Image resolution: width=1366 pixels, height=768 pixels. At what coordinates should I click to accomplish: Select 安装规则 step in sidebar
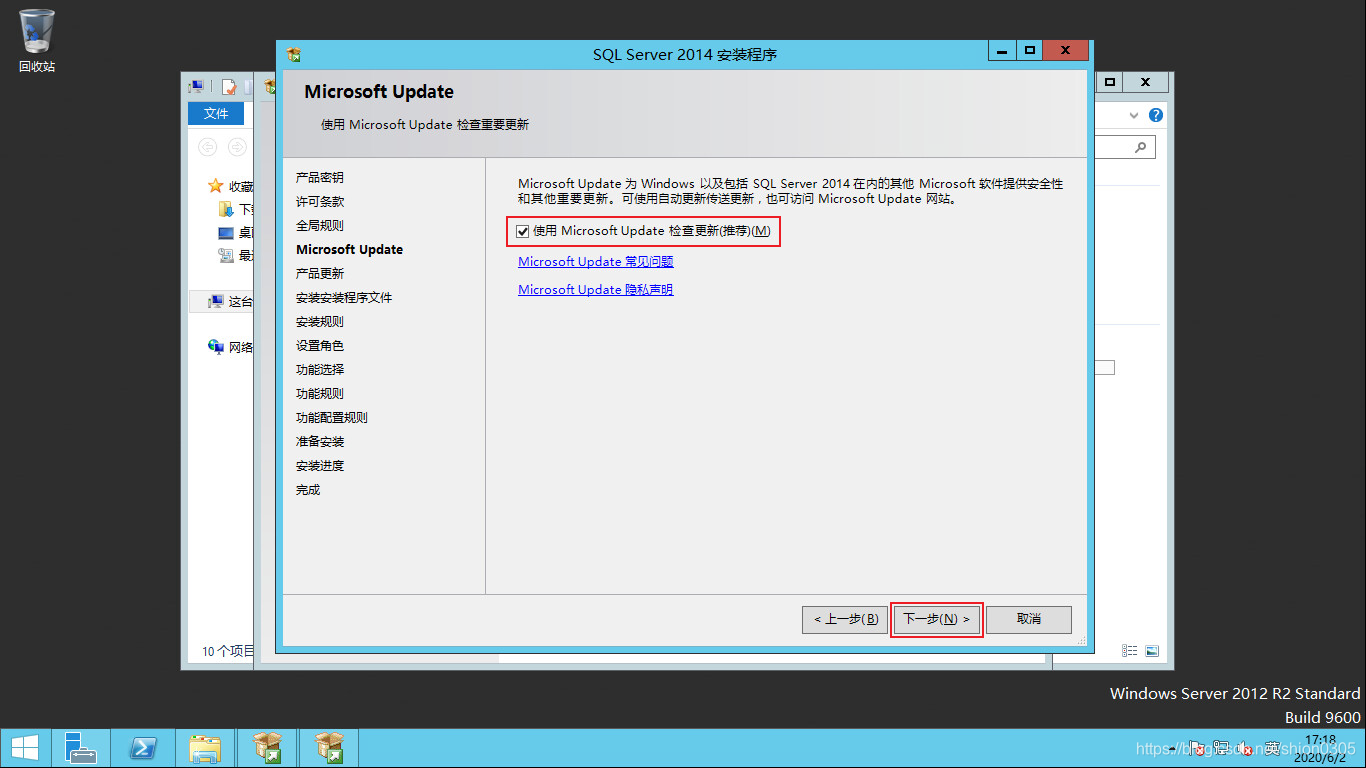[320, 321]
